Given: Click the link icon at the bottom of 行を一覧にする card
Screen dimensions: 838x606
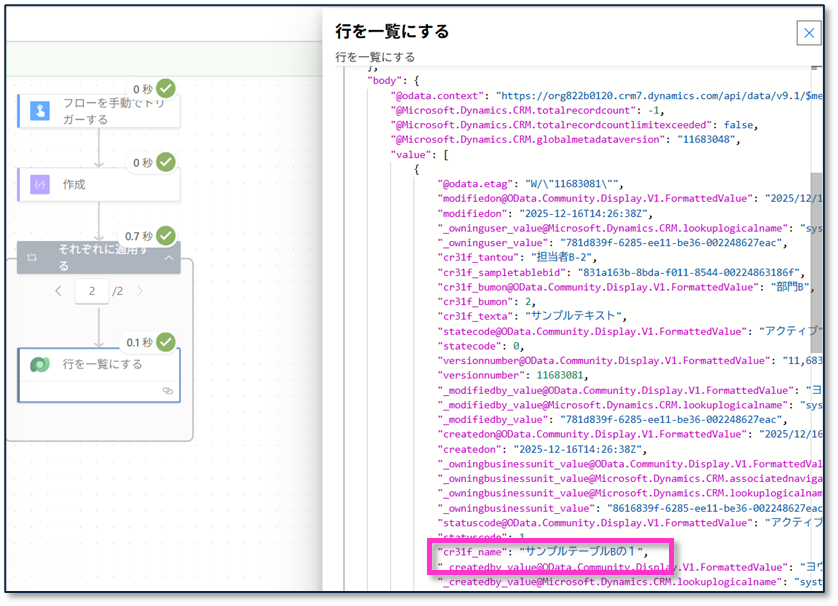Looking at the screenshot, I should (168, 391).
